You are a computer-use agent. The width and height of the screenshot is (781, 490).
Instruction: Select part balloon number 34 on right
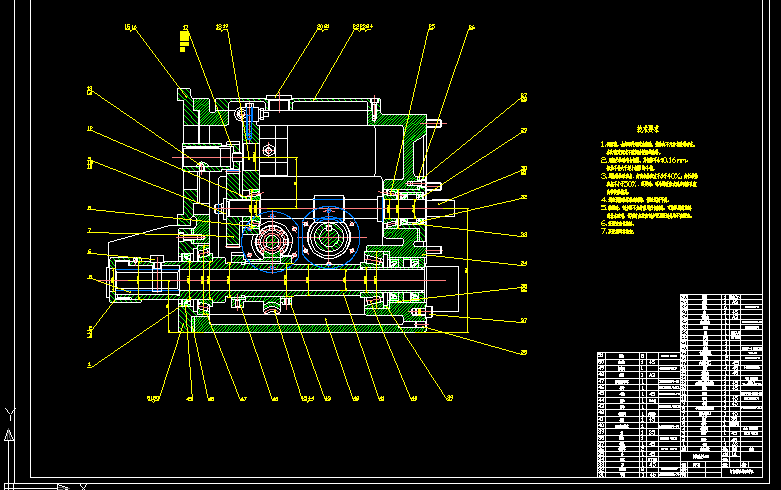pos(523,264)
